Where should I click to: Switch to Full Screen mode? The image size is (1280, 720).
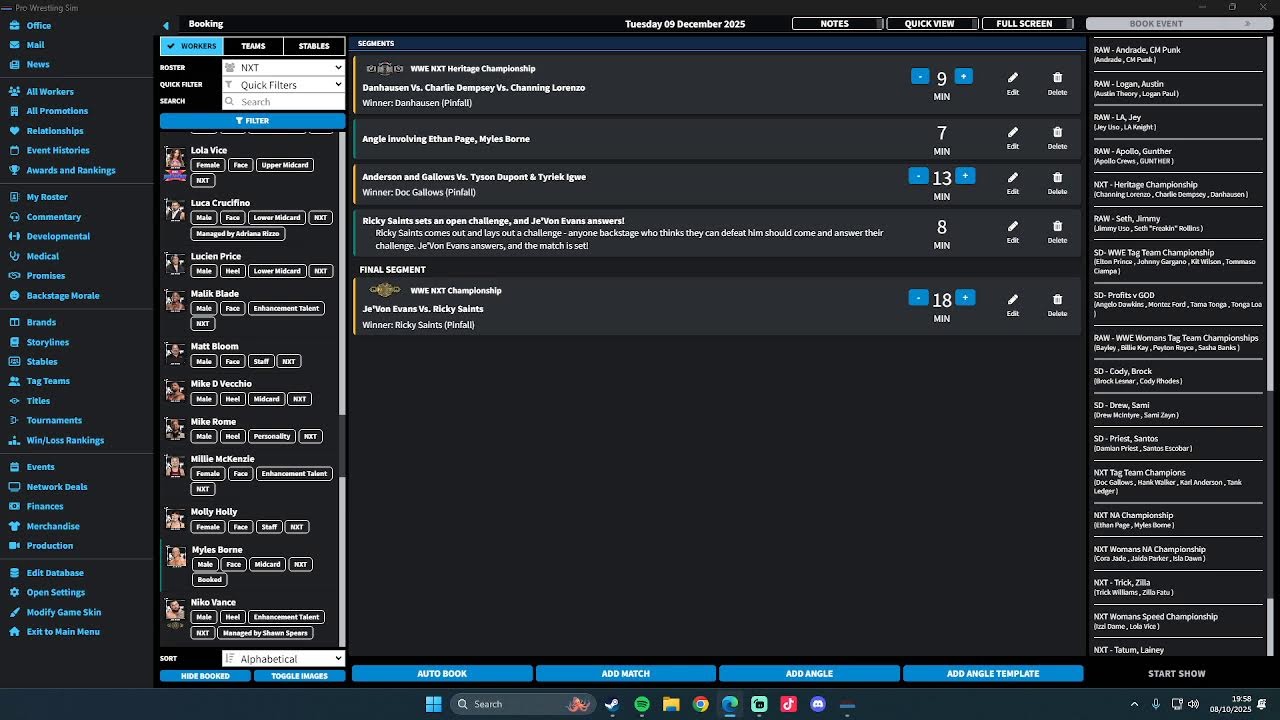1026,24
